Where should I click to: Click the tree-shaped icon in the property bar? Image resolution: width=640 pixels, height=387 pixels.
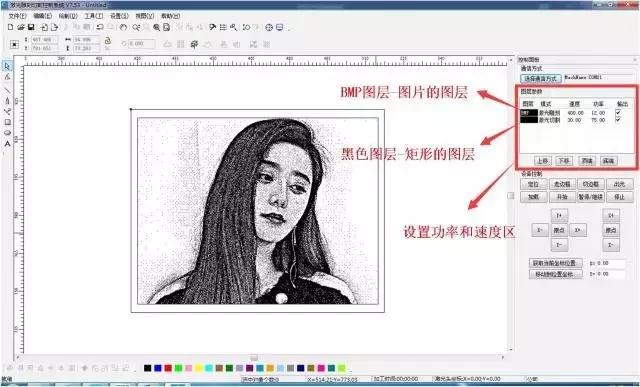[x=194, y=44]
